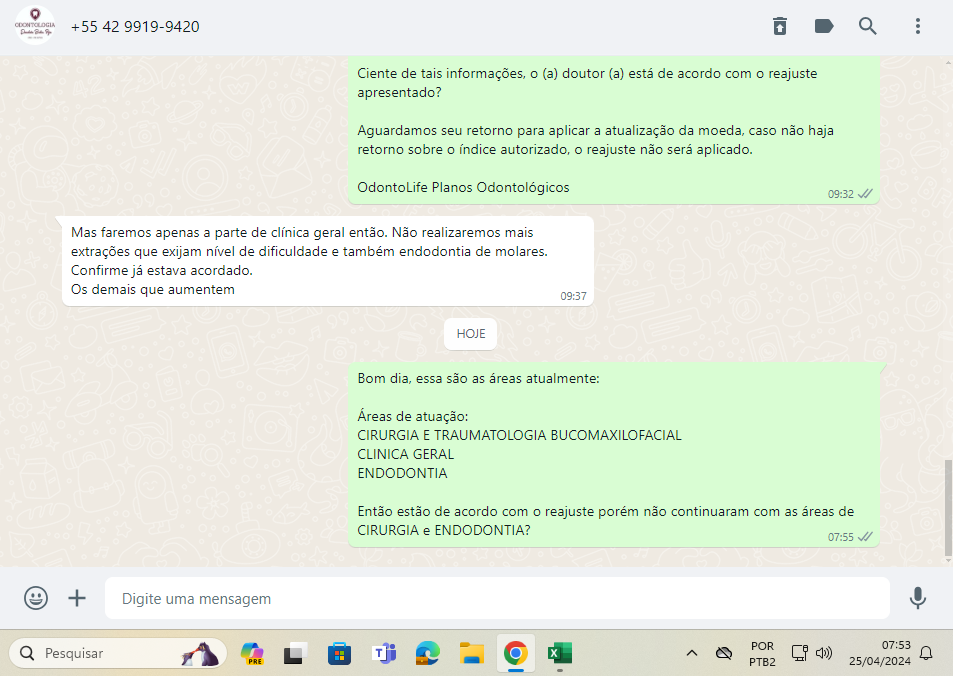Click the 'CLINICA GERAL' line

(x=405, y=454)
